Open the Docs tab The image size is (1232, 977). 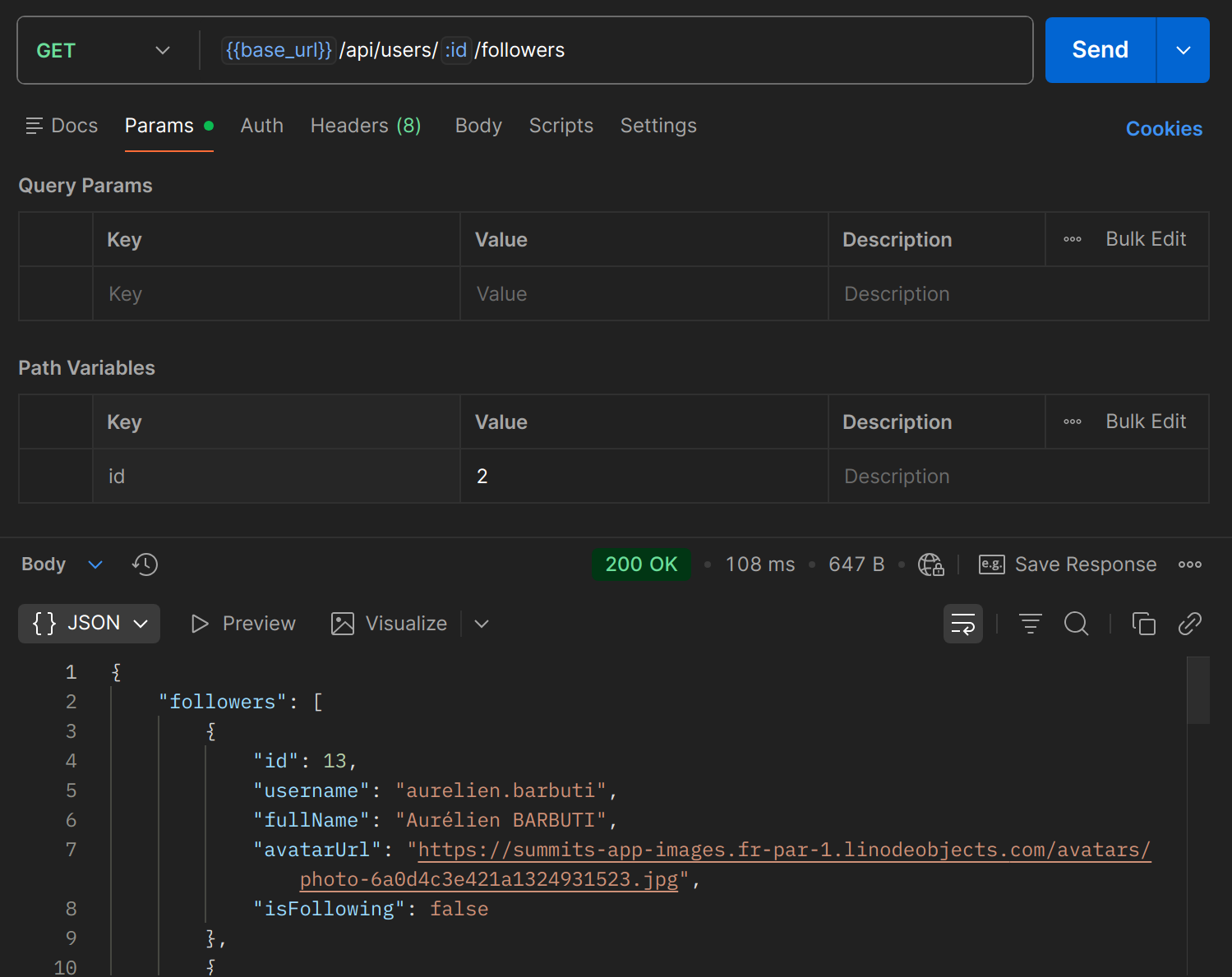[62, 126]
